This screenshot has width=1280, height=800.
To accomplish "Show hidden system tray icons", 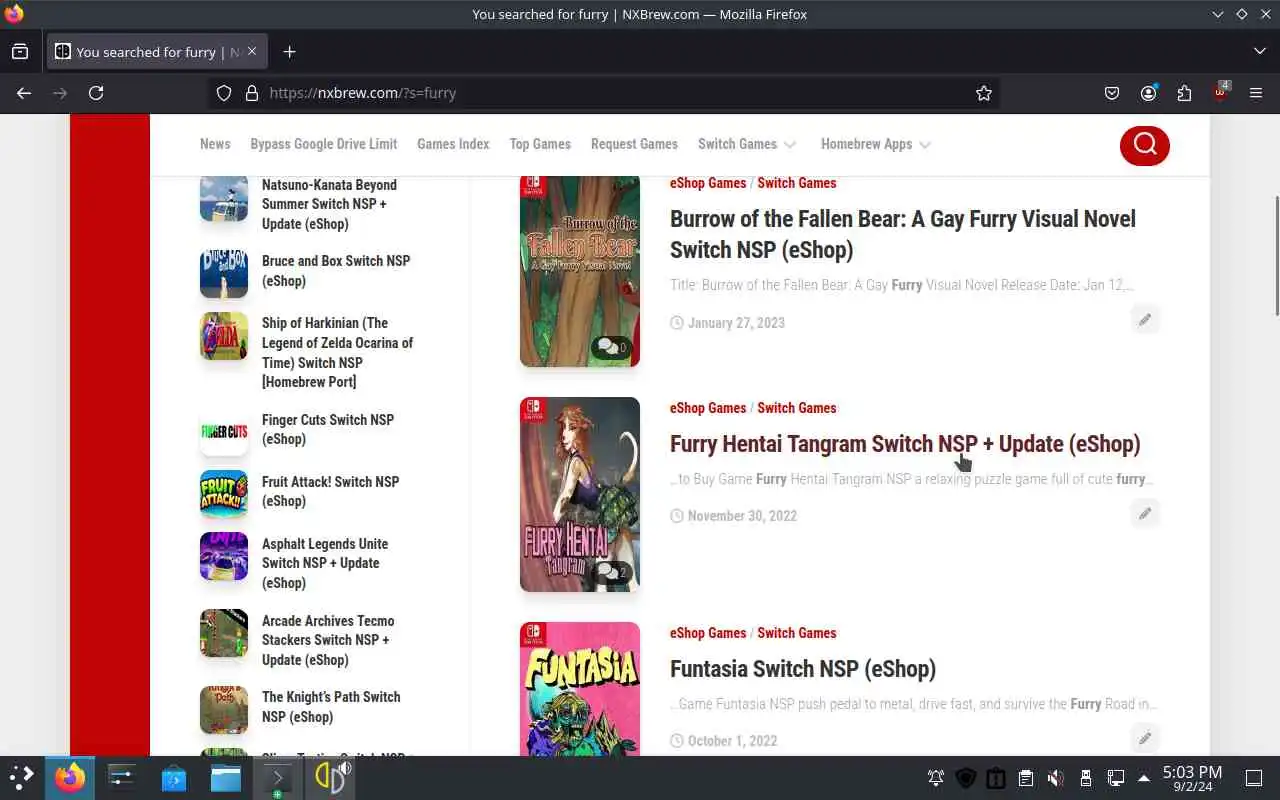I will pos(1144,778).
